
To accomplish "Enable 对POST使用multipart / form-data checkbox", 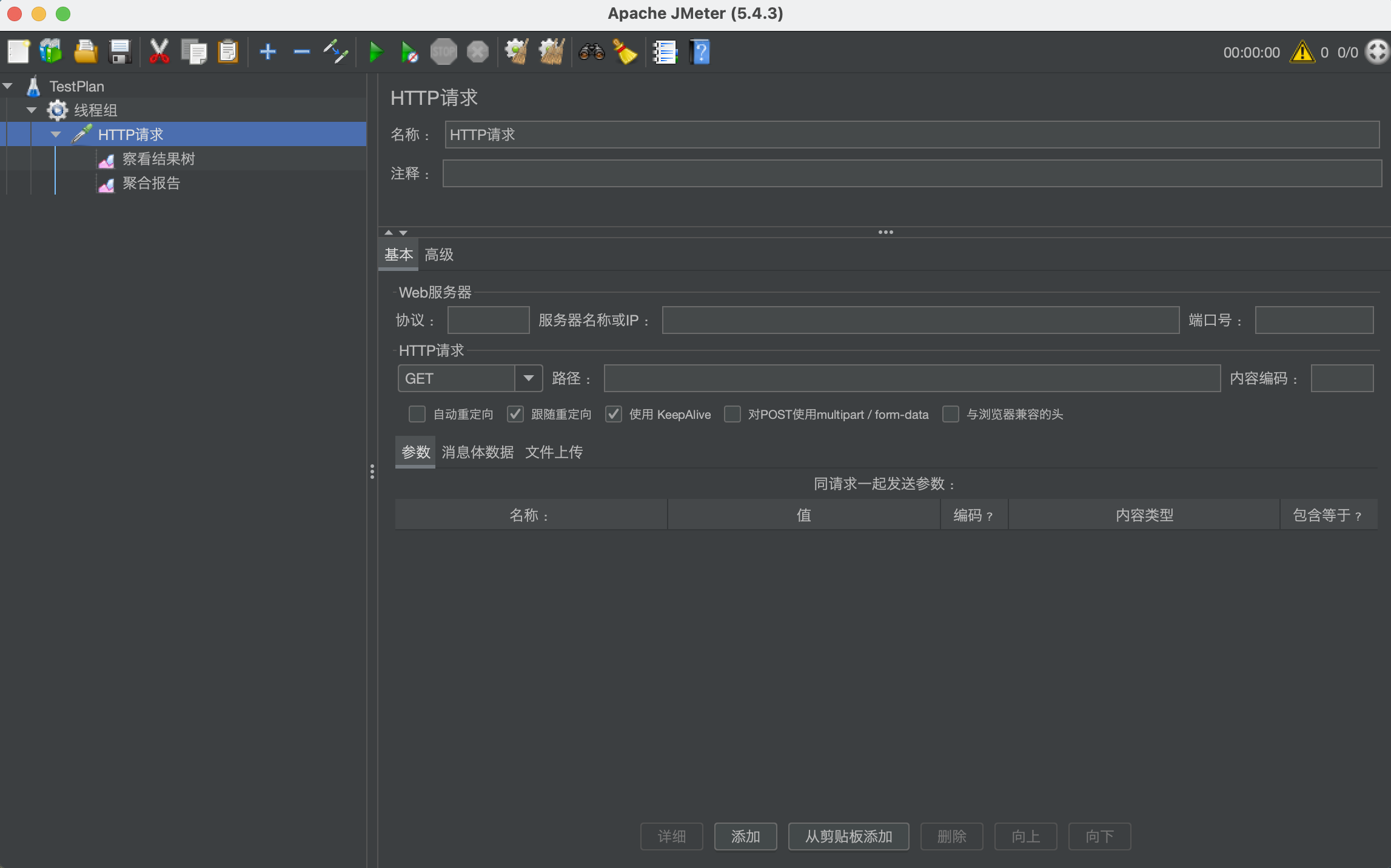I will click(732, 414).
